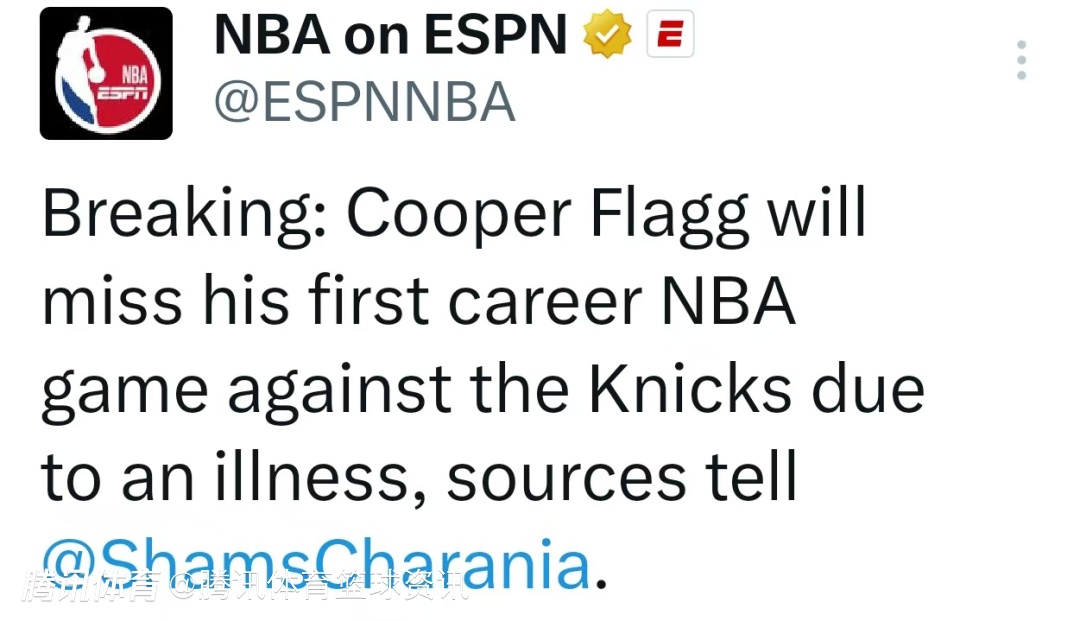This screenshot has width=1080, height=621.
Task: Click the word "Breaking:" in the tweet
Action: (x=185, y=213)
